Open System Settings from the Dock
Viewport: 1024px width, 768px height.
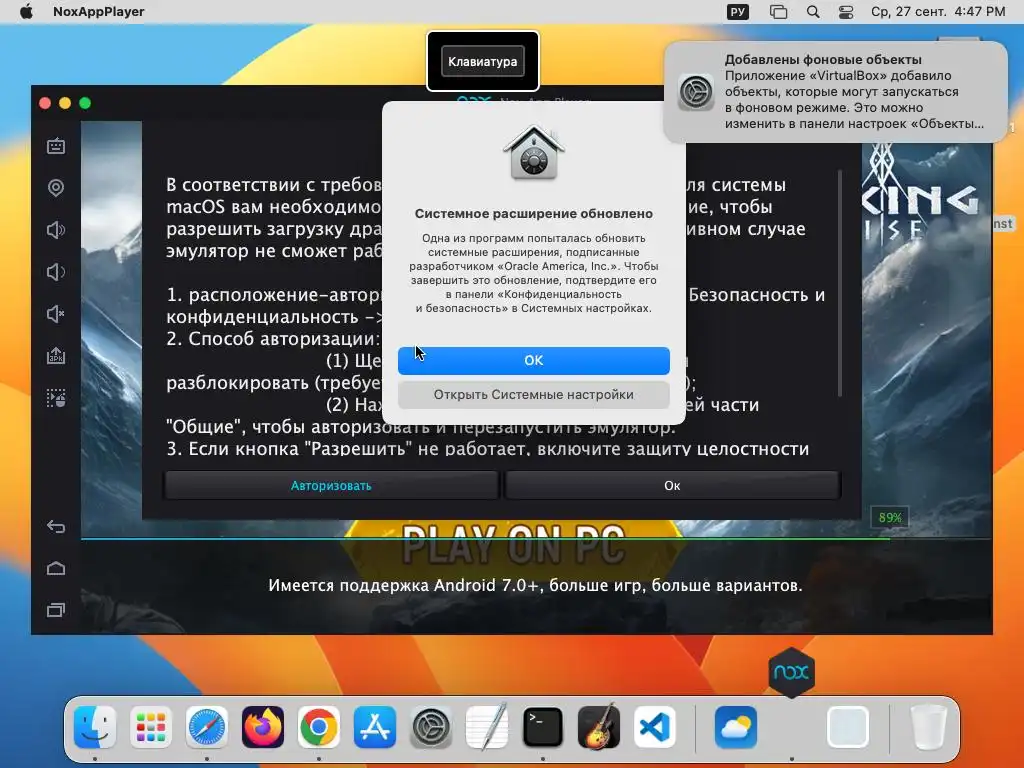coord(431,727)
